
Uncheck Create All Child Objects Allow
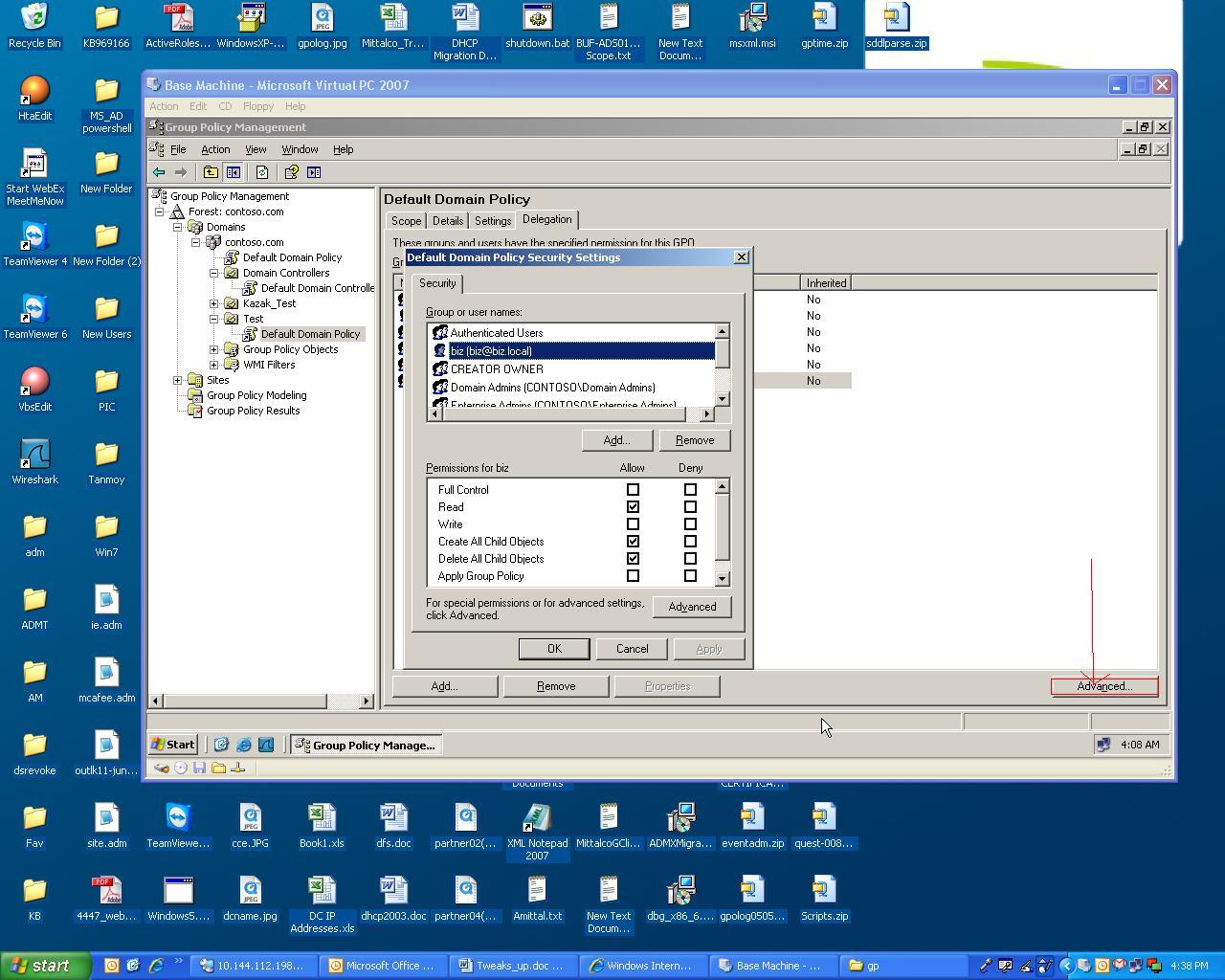pyautogui.click(x=633, y=542)
